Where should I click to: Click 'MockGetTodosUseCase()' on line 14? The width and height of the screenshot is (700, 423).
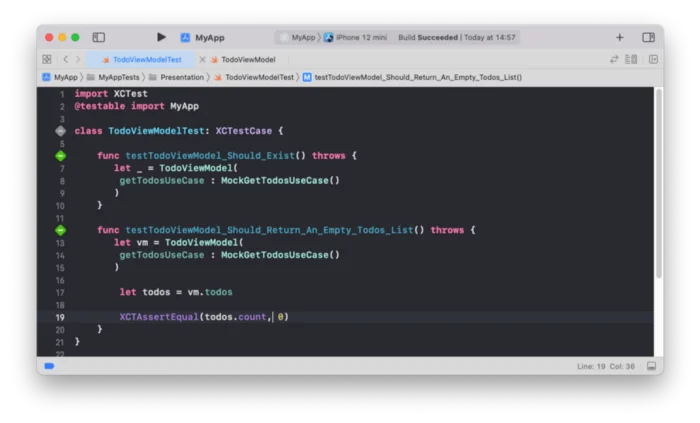[x=280, y=255]
